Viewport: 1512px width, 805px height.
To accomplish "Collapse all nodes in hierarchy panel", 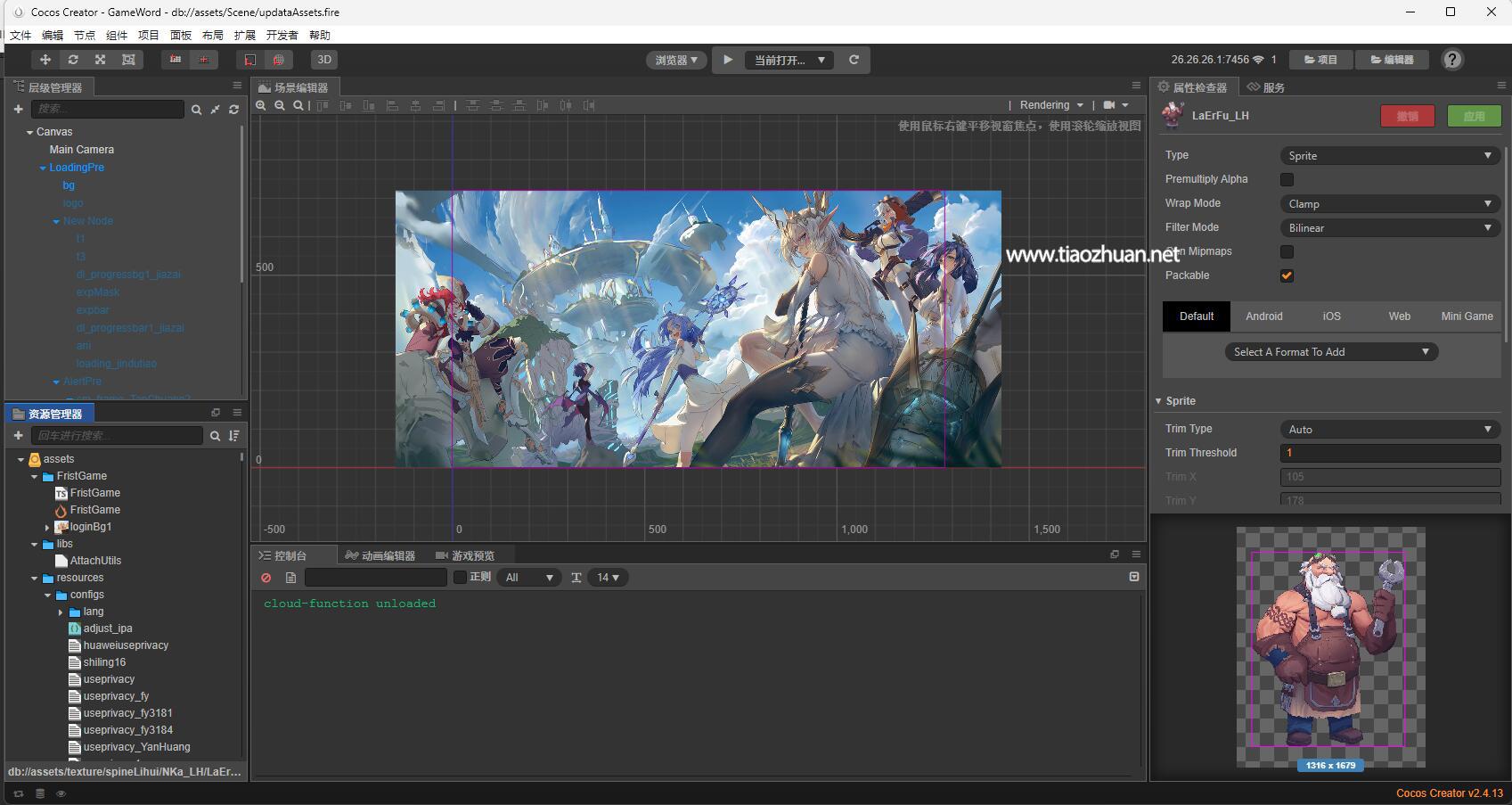I will (215, 110).
